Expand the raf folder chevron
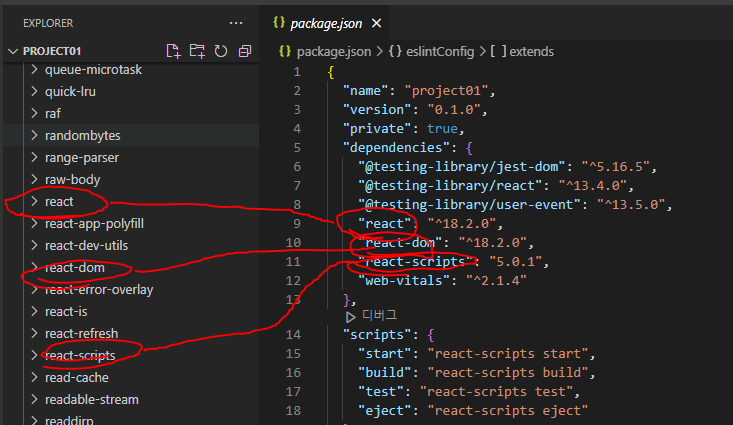The width and height of the screenshot is (733, 425). pos(34,114)
